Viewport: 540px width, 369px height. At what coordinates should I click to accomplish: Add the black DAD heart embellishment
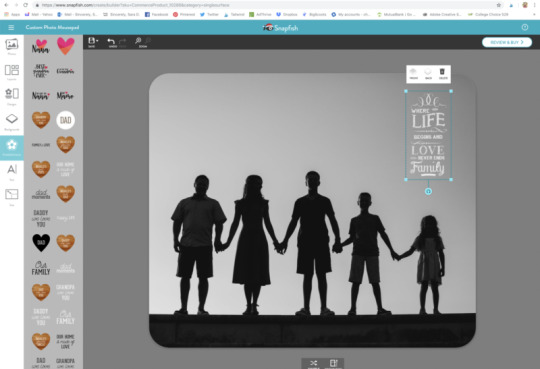(41, 242)
